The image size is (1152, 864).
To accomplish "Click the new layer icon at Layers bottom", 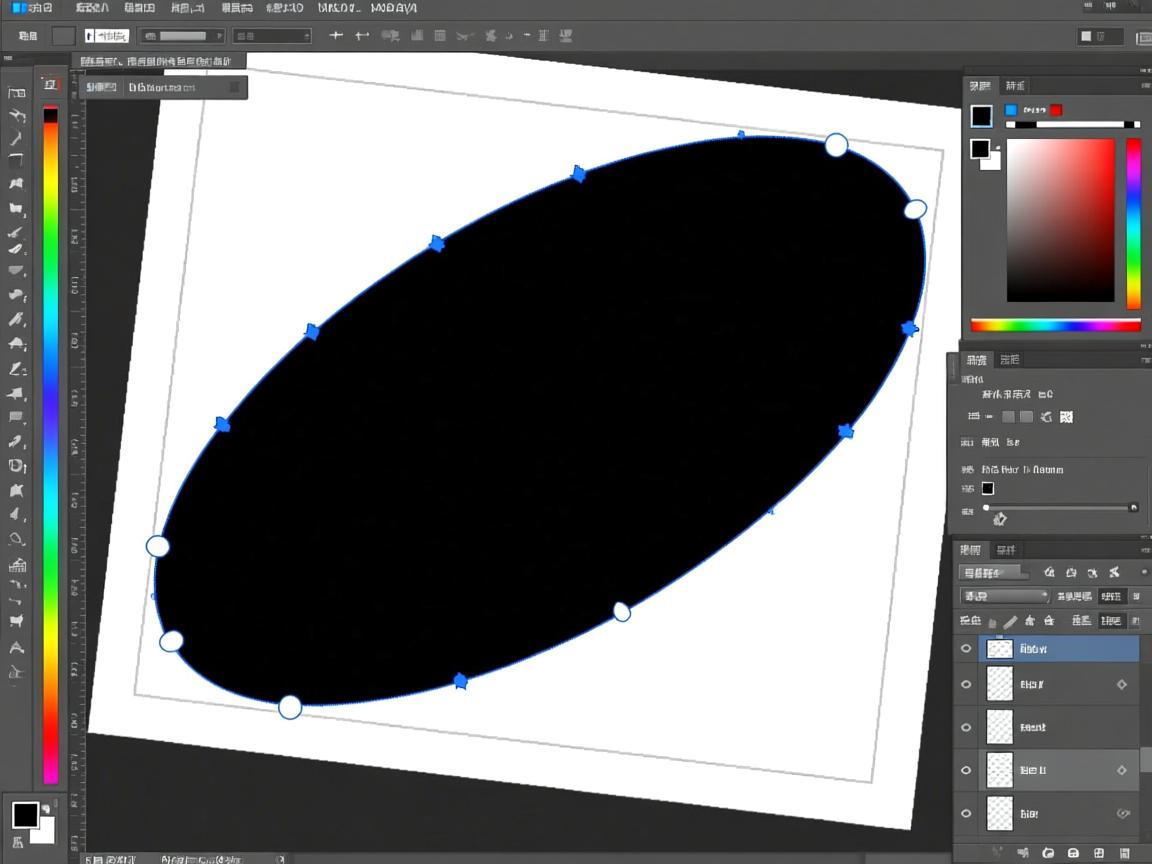I will click(x=1099, y=853).
